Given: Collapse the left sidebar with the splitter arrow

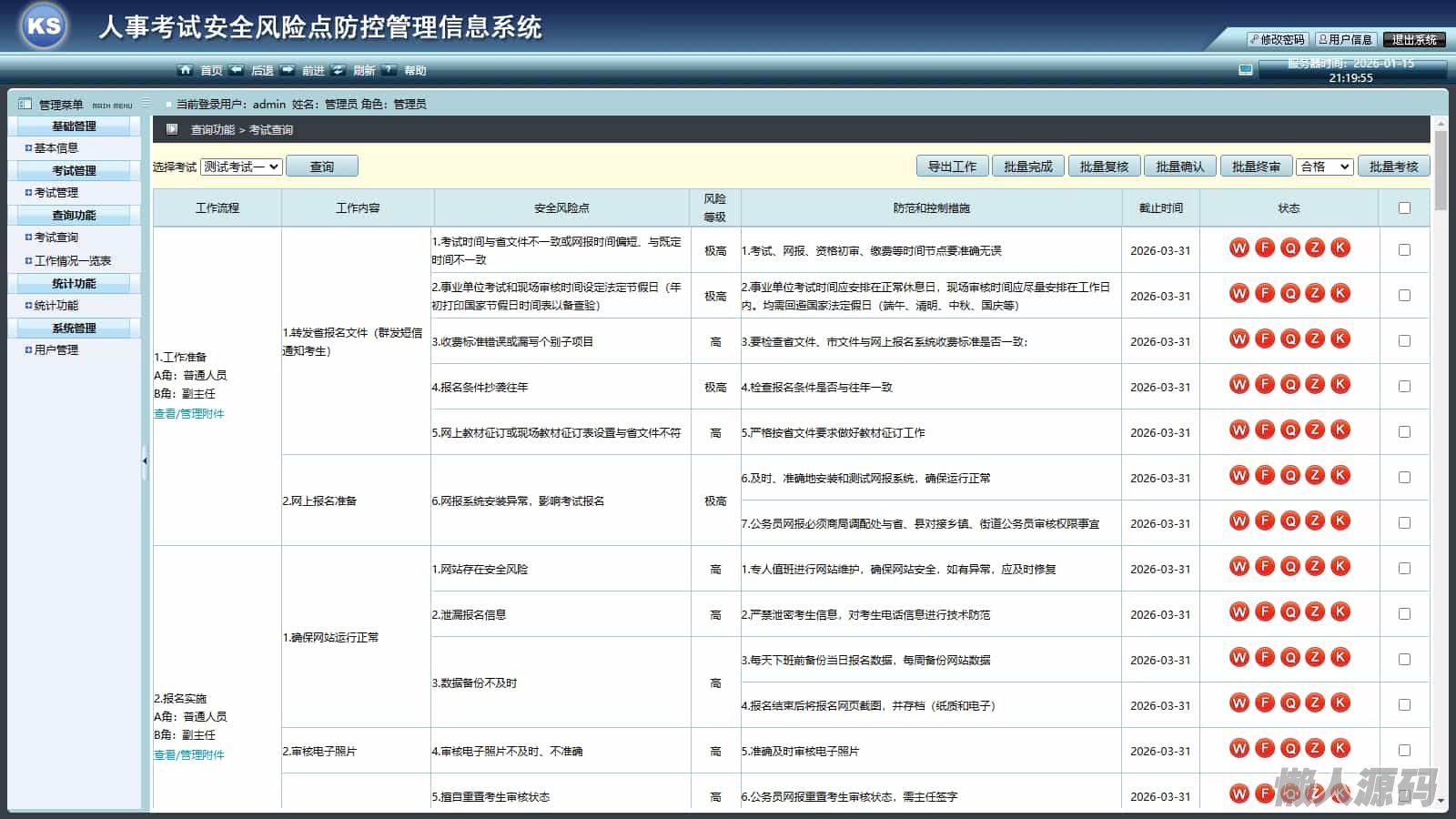Looking at the screenshot, I should 145,461.
